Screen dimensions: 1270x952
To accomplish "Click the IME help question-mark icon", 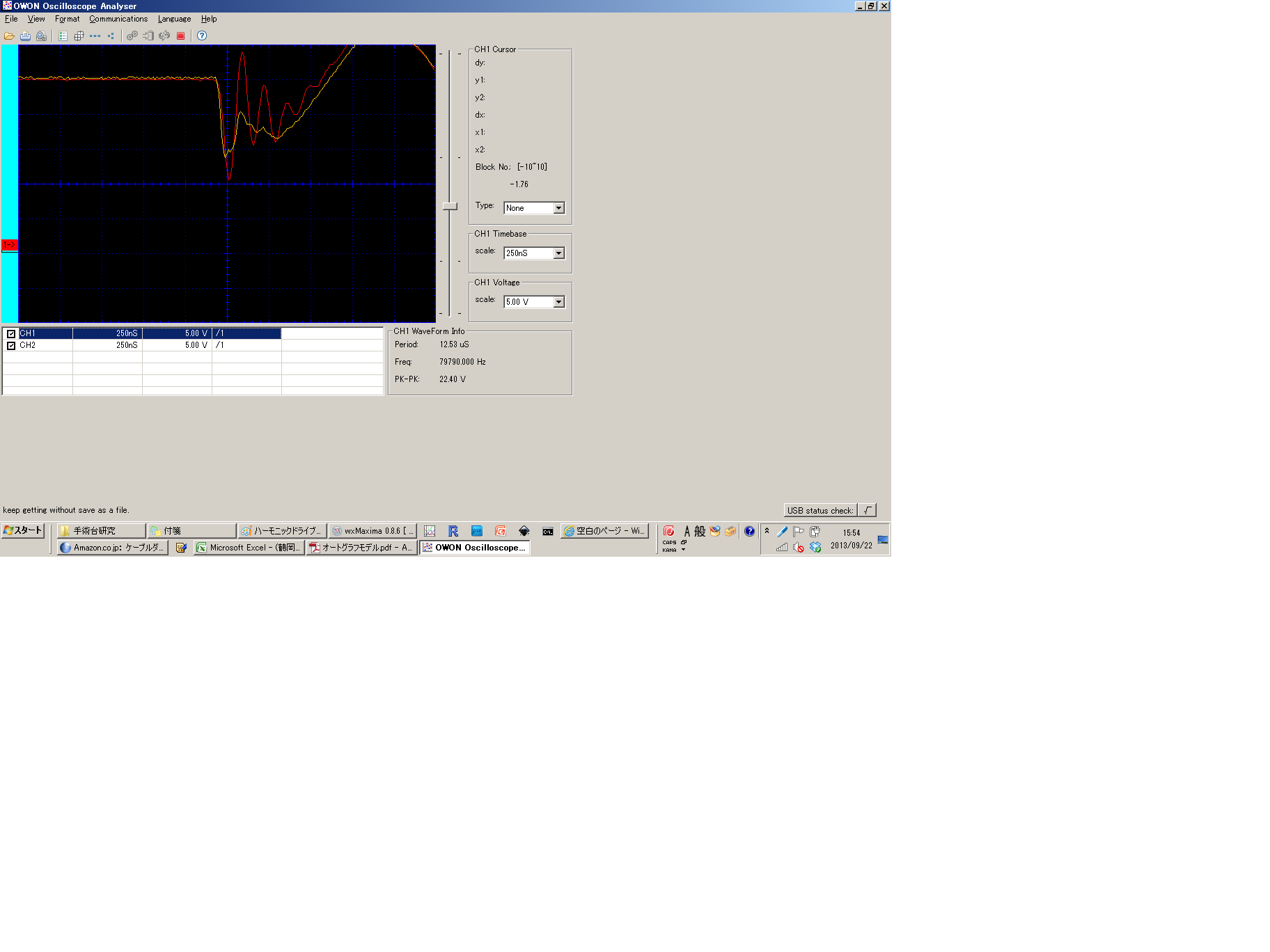I will coord(749,531).
